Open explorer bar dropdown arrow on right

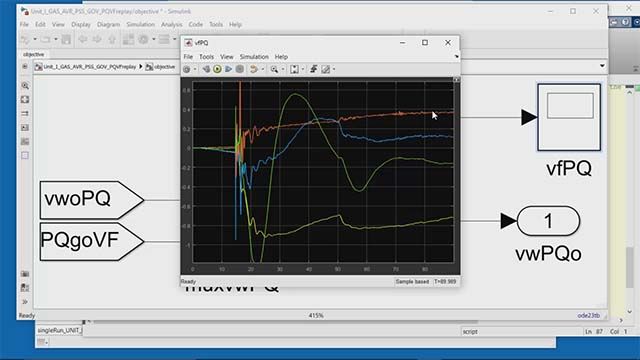click(602, 66)
